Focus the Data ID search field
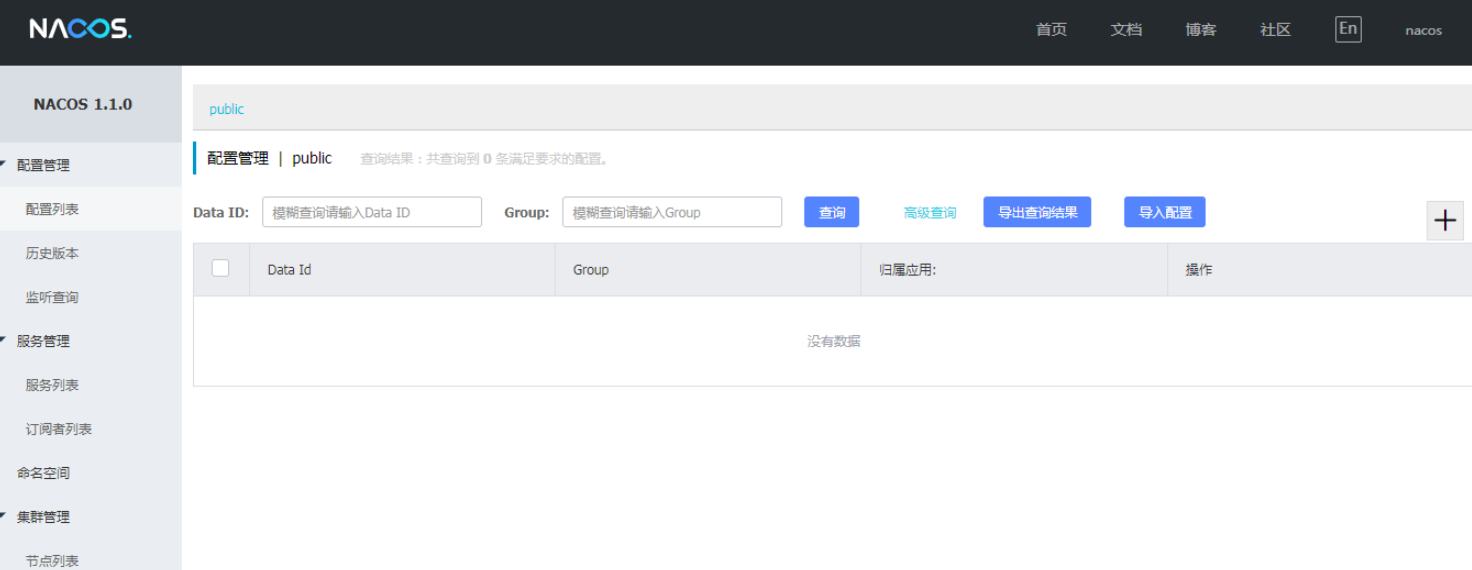The width and height of the screenshot is (1472, 570). [372, 212]
